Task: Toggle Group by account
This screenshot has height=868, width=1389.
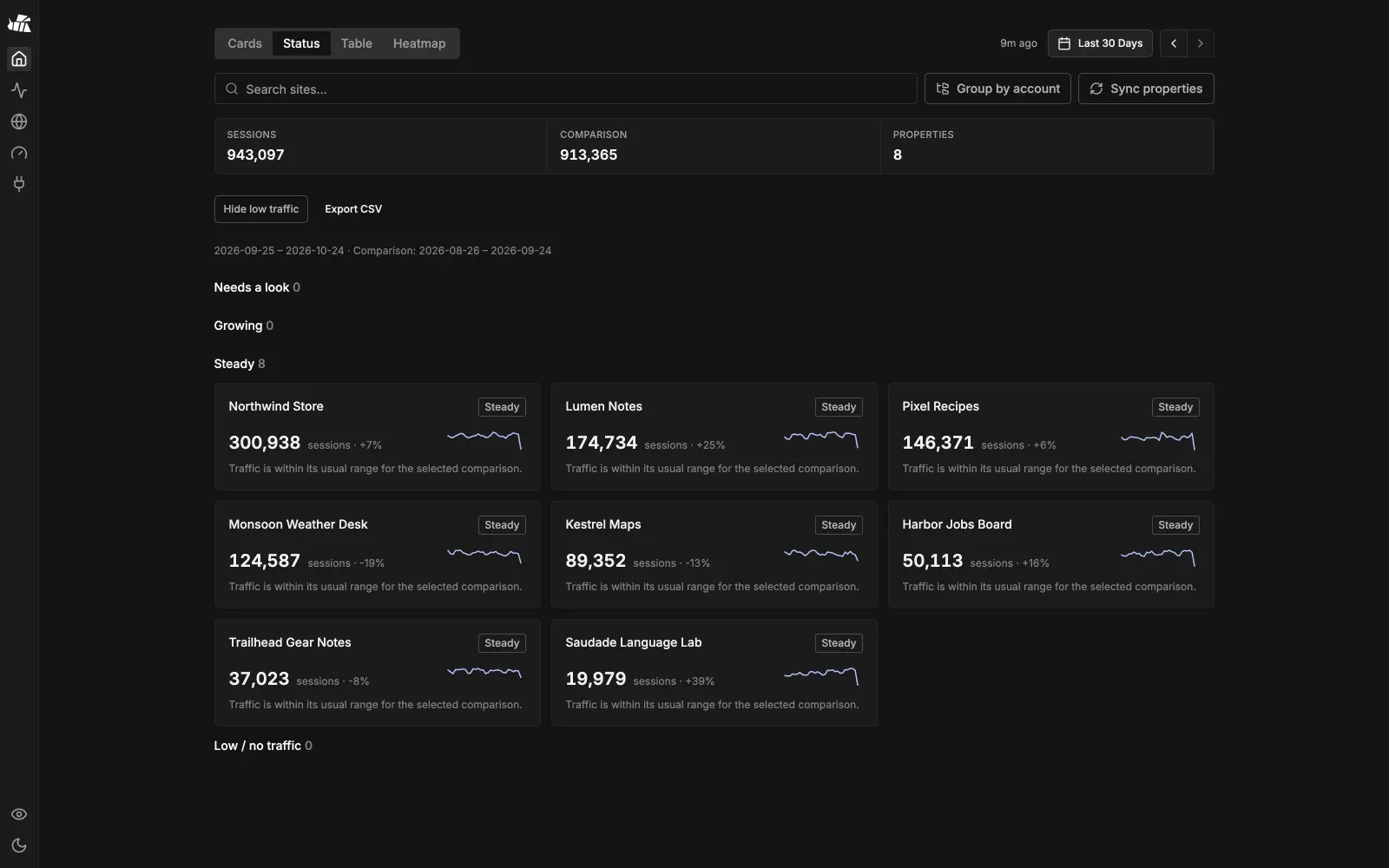Action: click(998, 89)
